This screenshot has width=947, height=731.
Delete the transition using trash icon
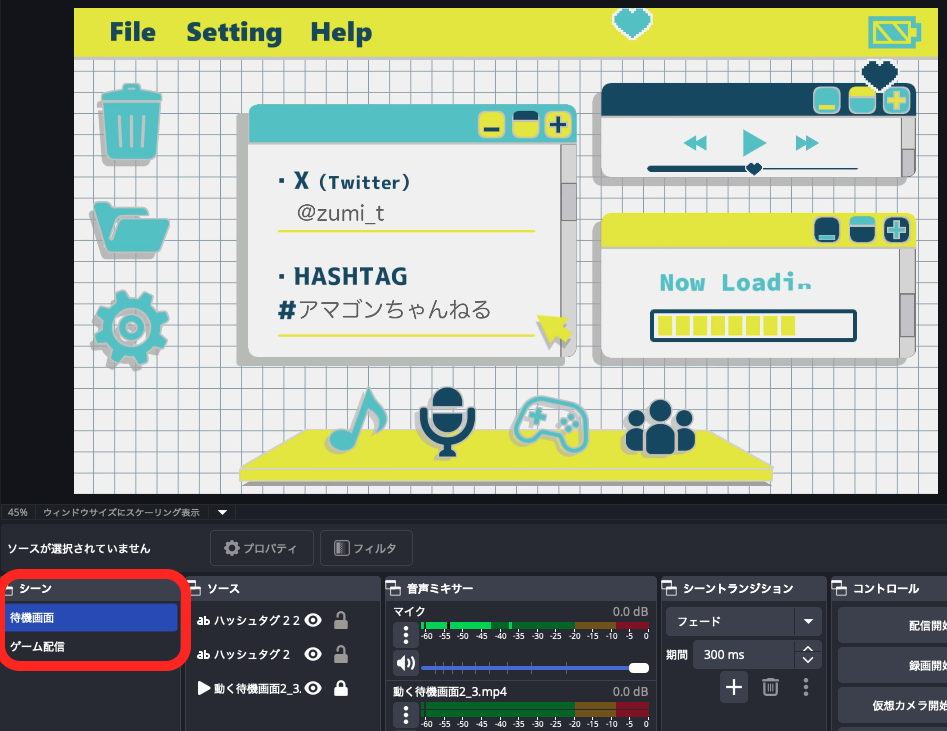click(x=770, y=686)
